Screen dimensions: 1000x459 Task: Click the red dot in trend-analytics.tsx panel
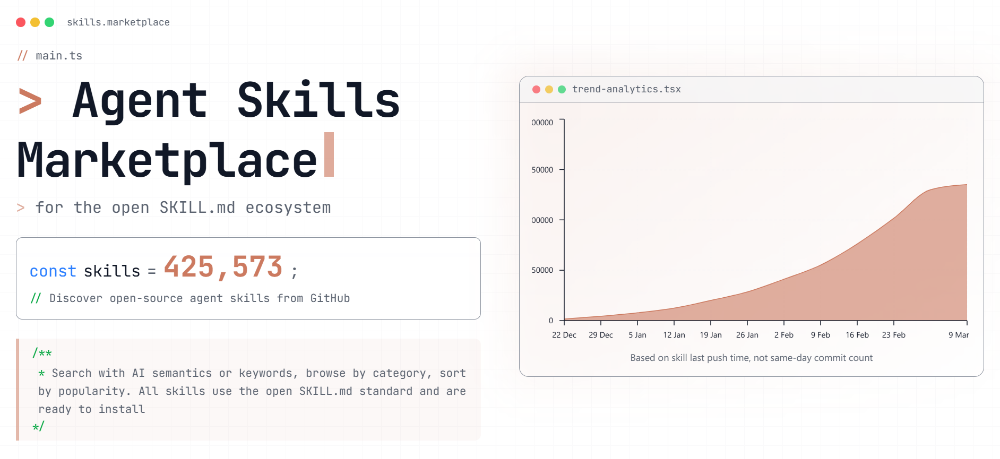[536, 89]
